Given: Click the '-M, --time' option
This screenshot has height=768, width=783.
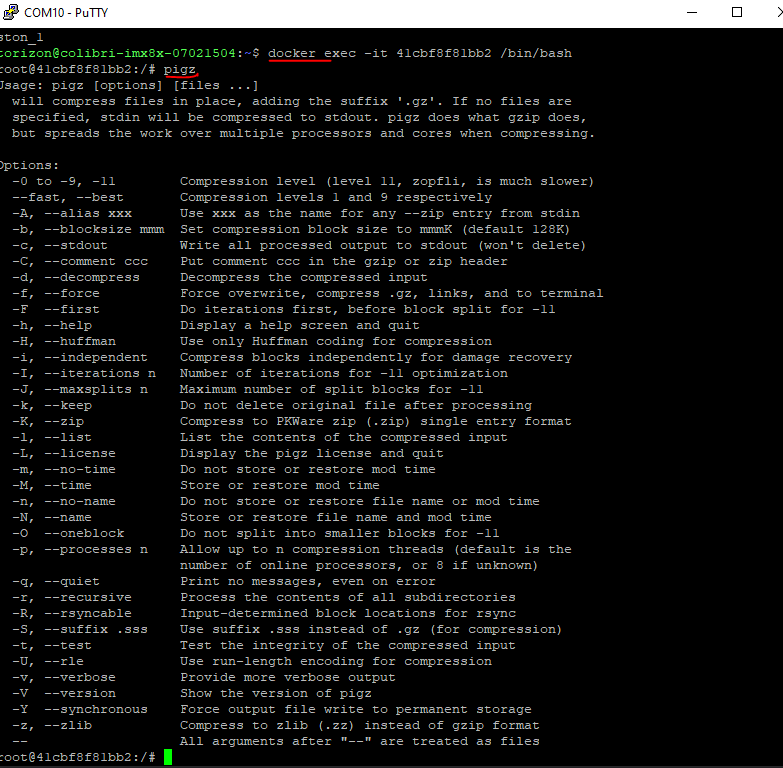Looking at the screenshot, I should pos(52,485).
